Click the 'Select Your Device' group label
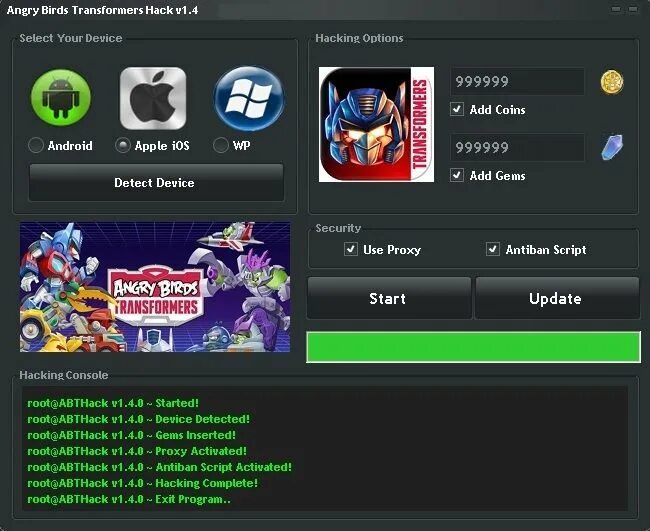 71,38
